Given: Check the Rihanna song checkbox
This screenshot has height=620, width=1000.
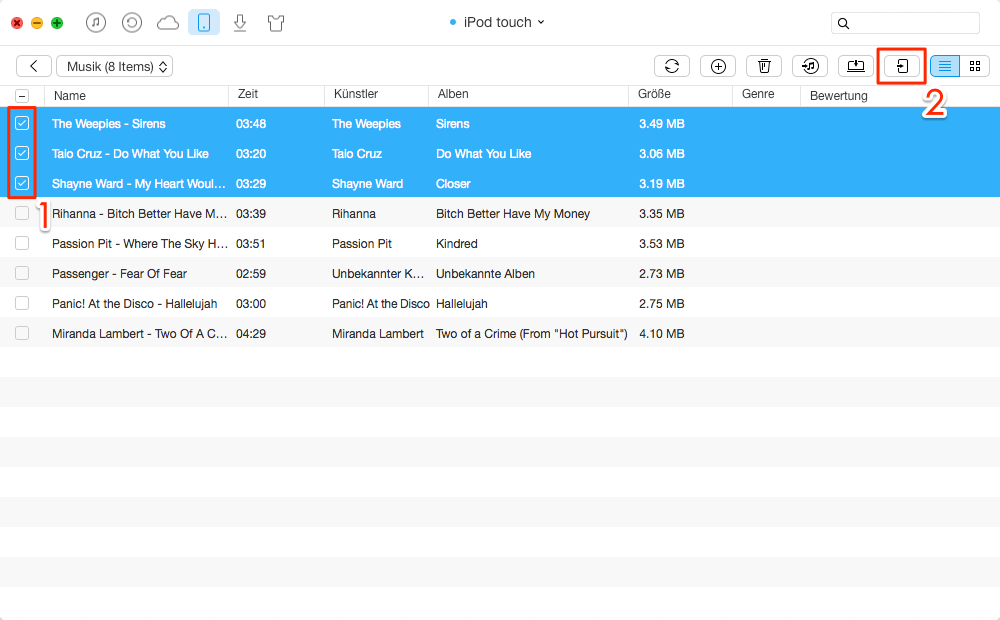Looking at the screenshot, I should [22, 213].
